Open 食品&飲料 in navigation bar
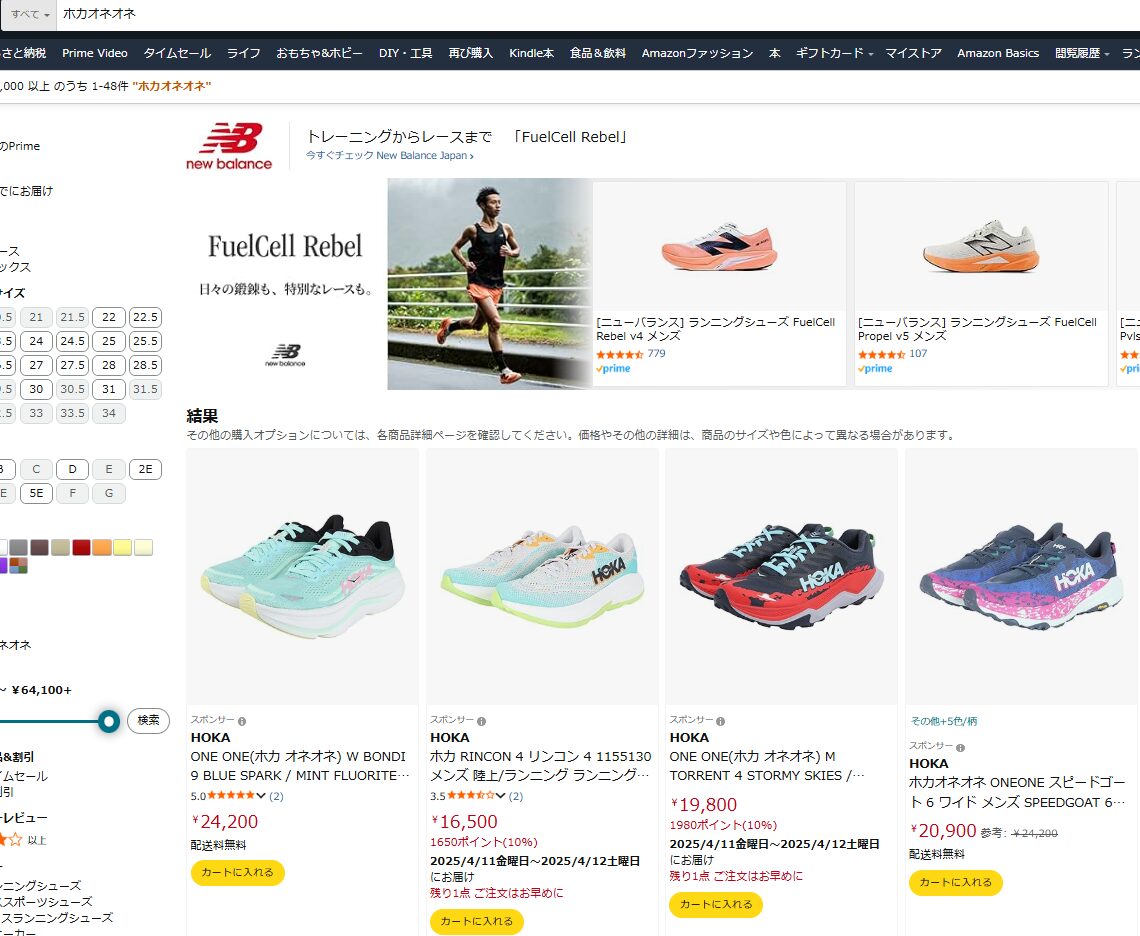The height and width of the screenshot is (936, 1140). (598, 53)
